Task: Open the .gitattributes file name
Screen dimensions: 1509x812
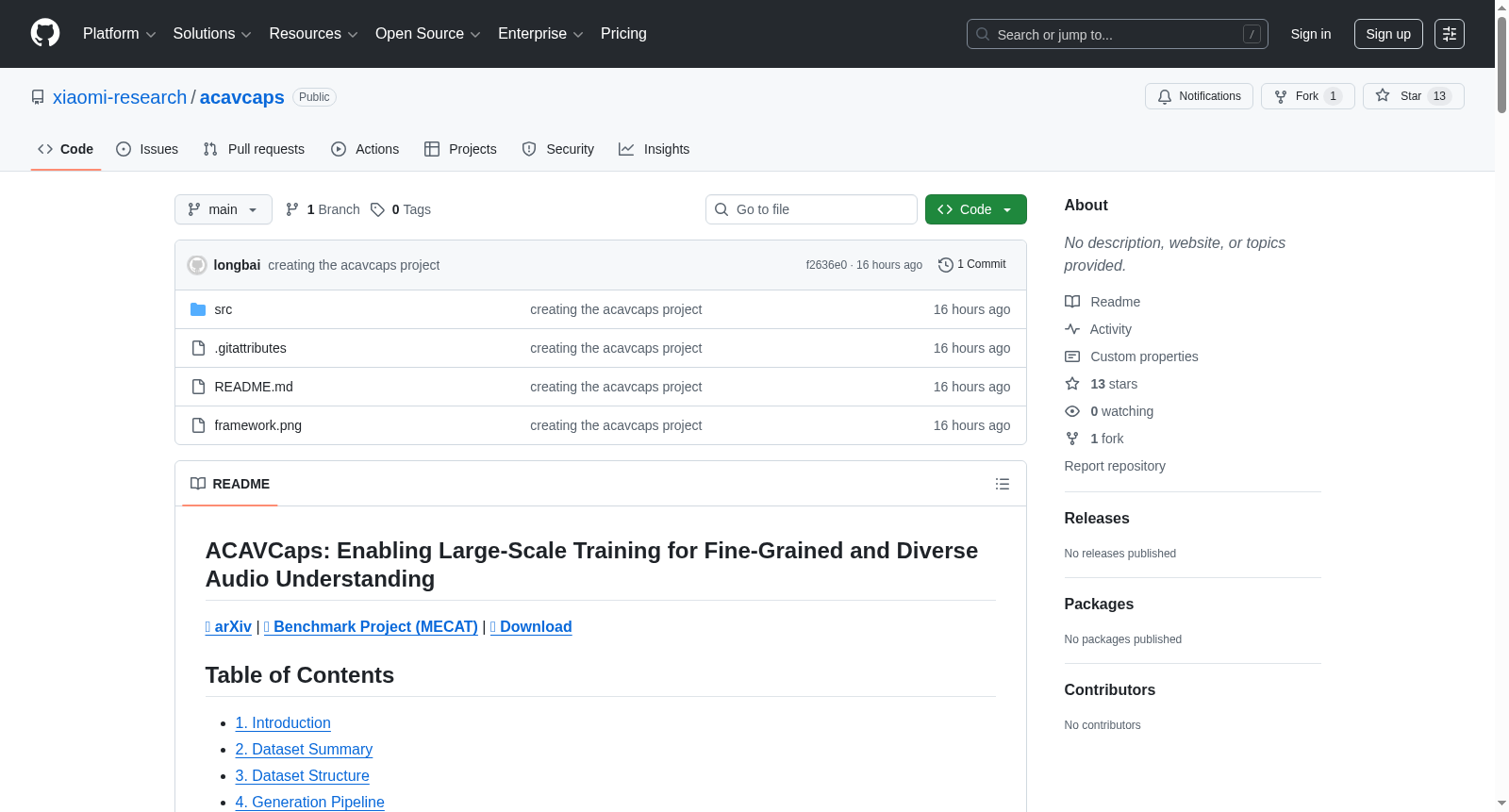Action: (251, 348)
